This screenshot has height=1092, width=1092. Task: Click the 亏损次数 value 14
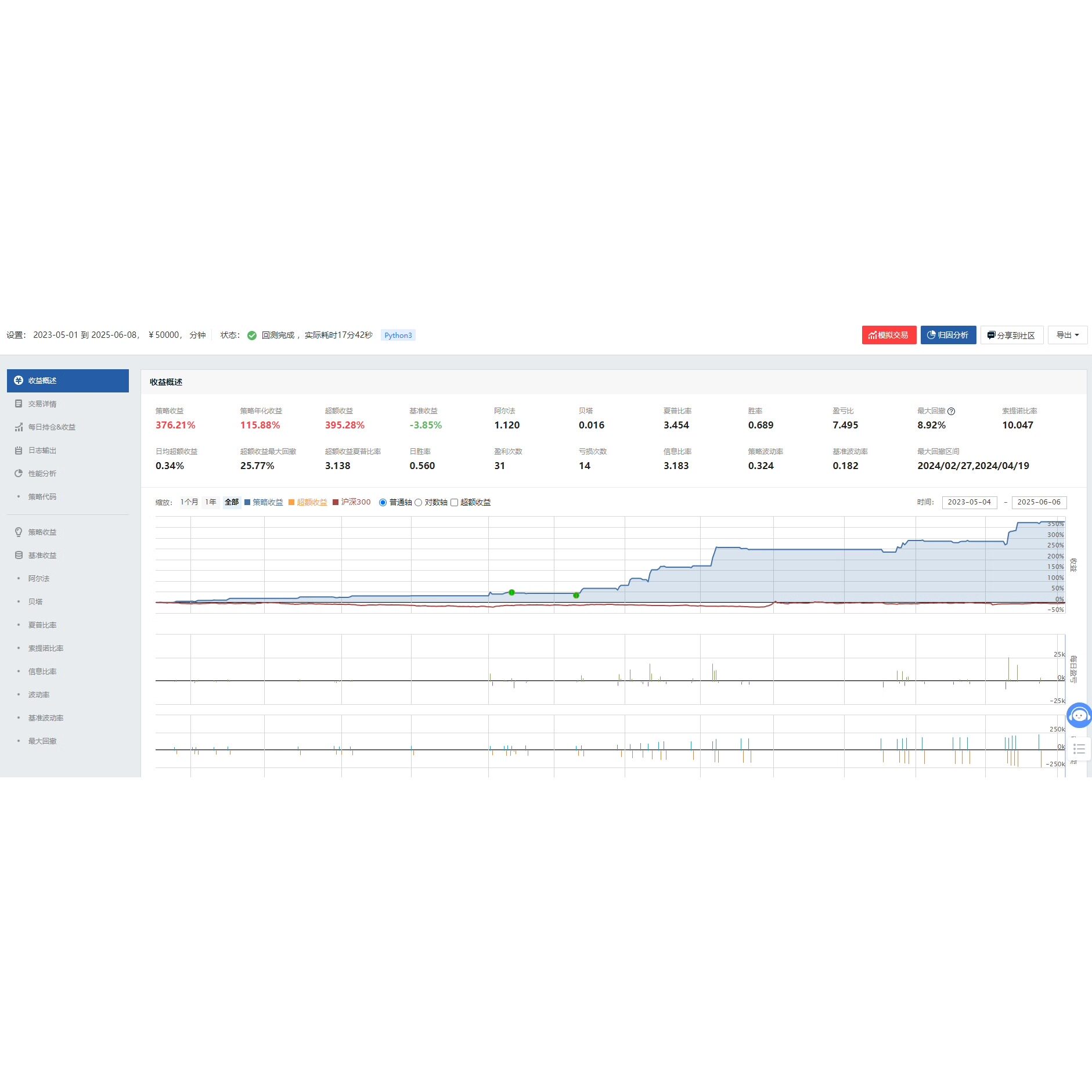pyautogui.click(x=585, y=466)
